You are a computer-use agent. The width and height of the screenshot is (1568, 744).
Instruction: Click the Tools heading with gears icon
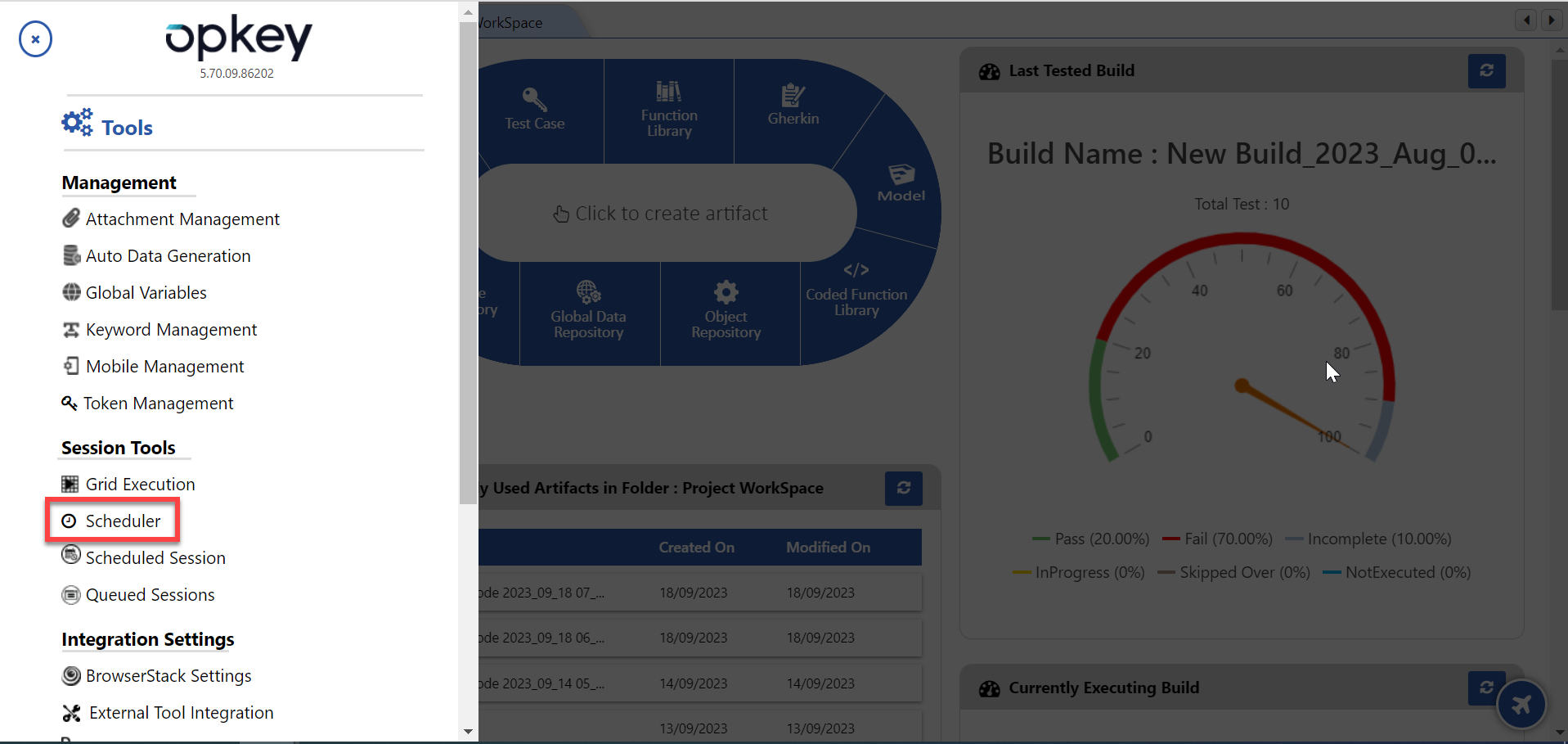[107, 125]
